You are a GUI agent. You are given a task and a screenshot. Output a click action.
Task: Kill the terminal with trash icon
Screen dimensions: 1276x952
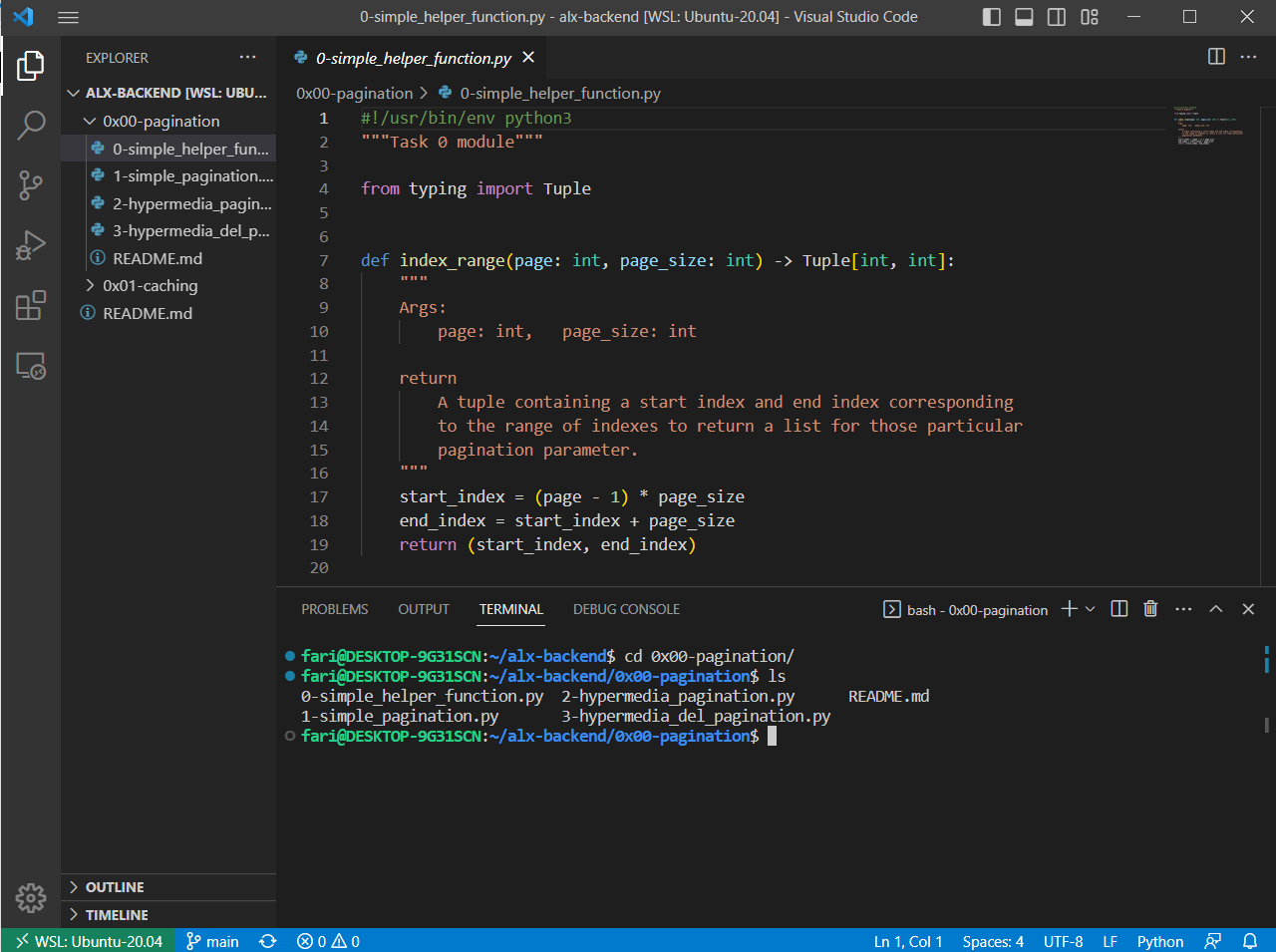pos(1150,609)
